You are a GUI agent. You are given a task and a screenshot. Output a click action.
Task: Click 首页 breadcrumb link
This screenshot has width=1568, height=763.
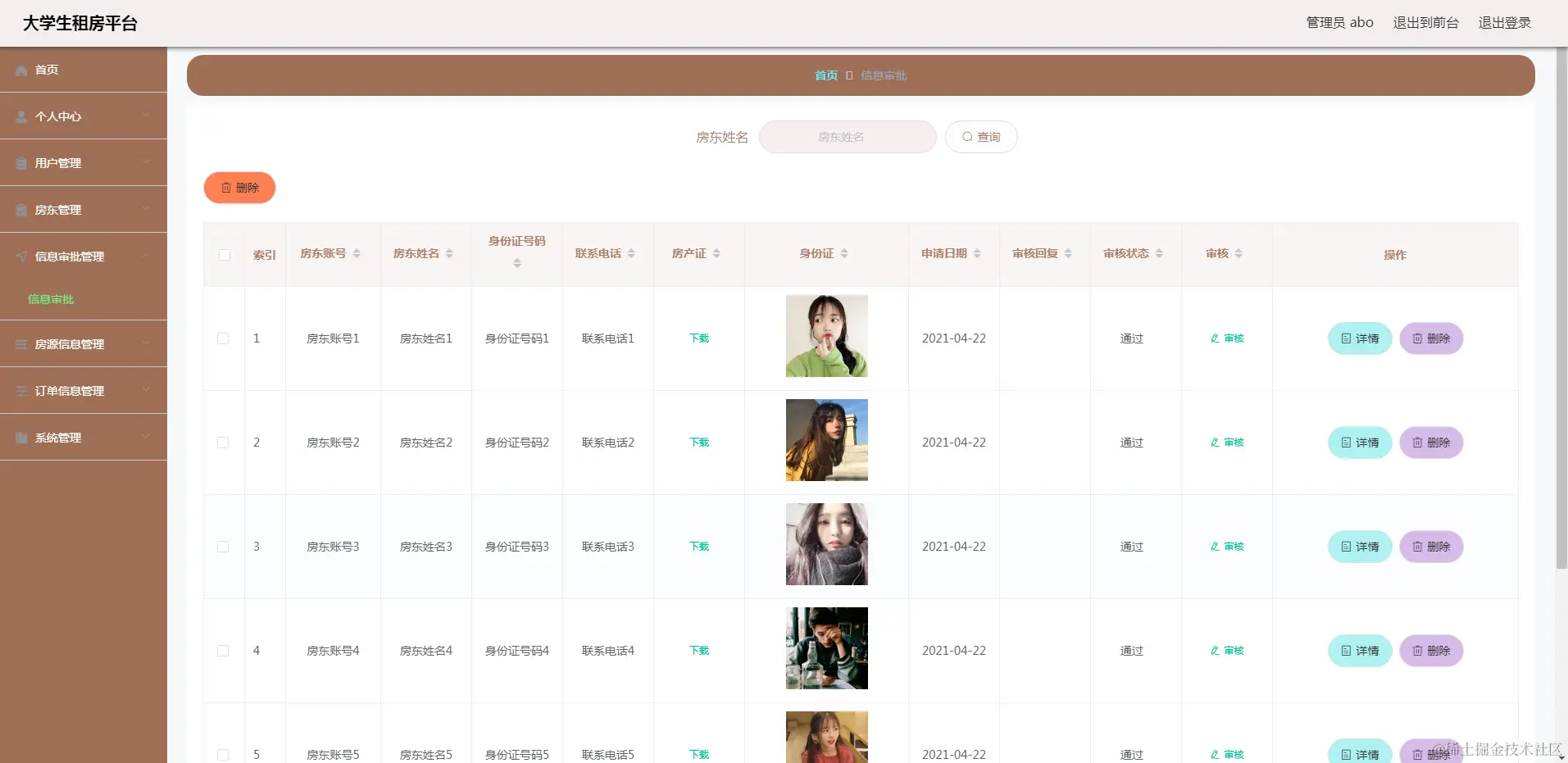(x=825, y=75)
